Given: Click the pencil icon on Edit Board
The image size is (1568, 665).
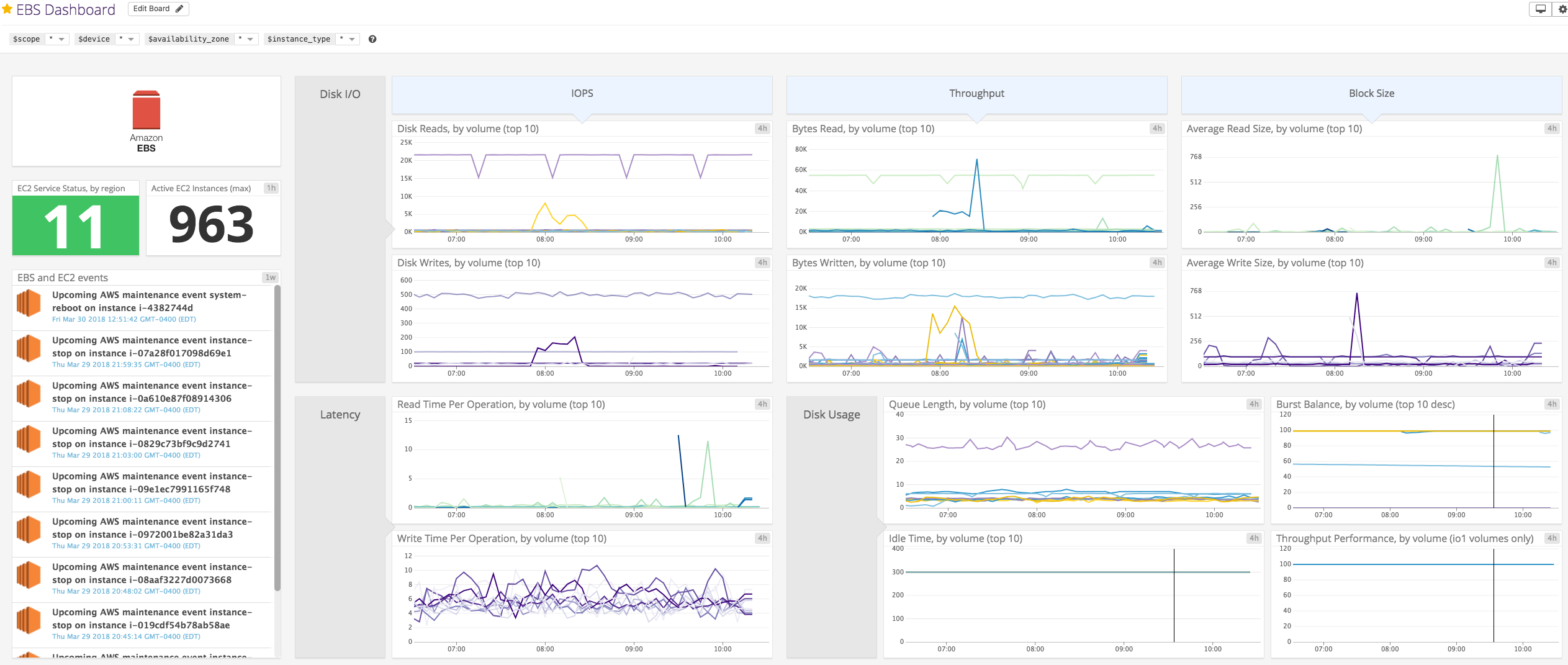Looking at the screenshot, I should [x=179, y=8].
